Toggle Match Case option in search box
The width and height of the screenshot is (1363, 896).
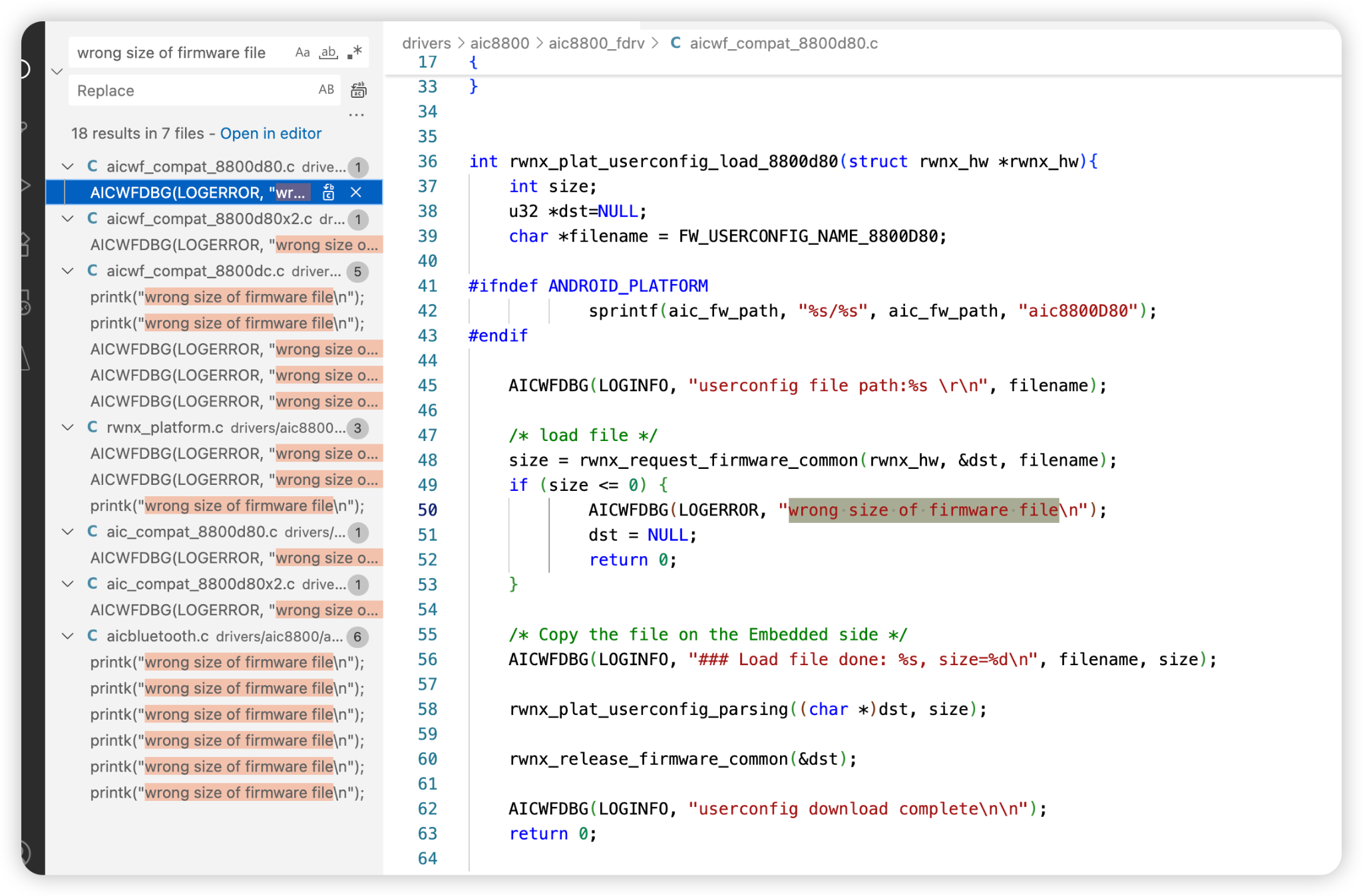point(303,53)
